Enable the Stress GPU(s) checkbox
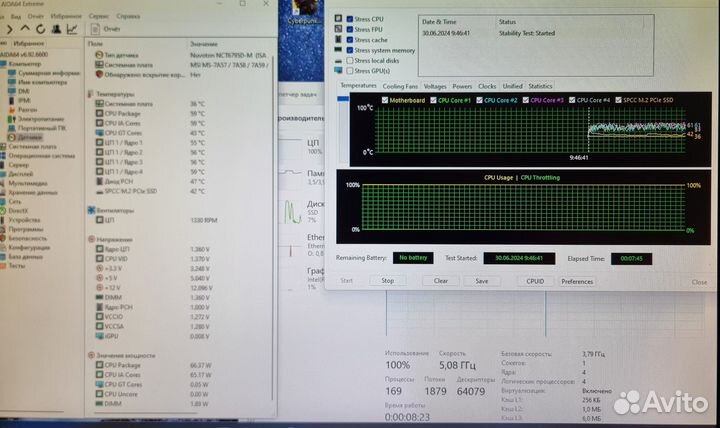The image size is (720, 428). click(x=350, y=71)
